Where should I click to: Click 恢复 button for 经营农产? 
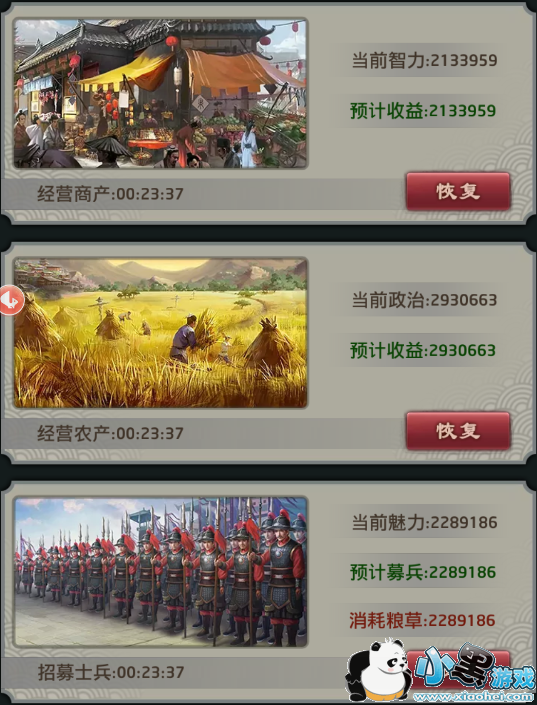click(458, 431)
